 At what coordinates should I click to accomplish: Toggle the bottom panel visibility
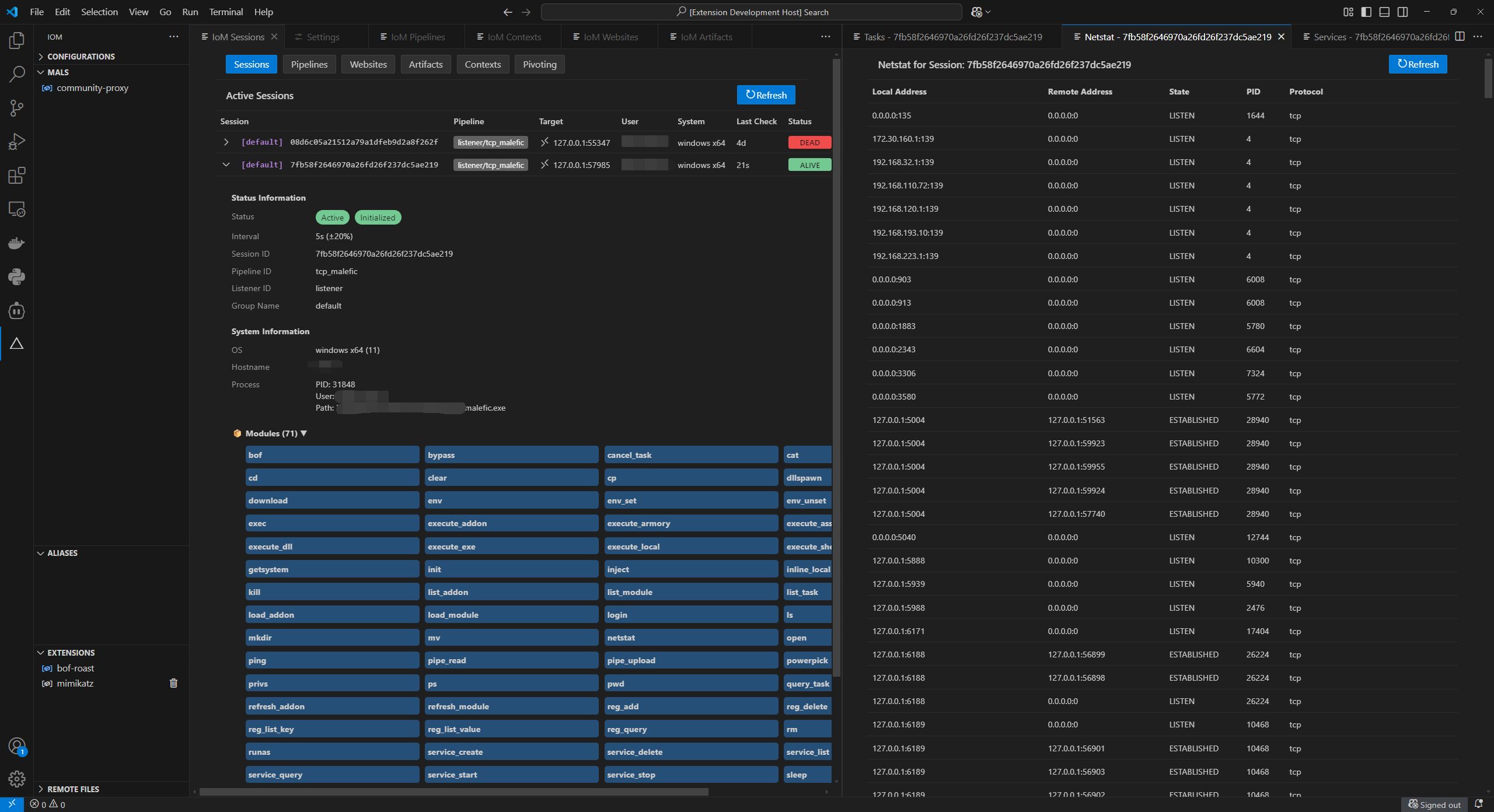(x=1384, y=12)
